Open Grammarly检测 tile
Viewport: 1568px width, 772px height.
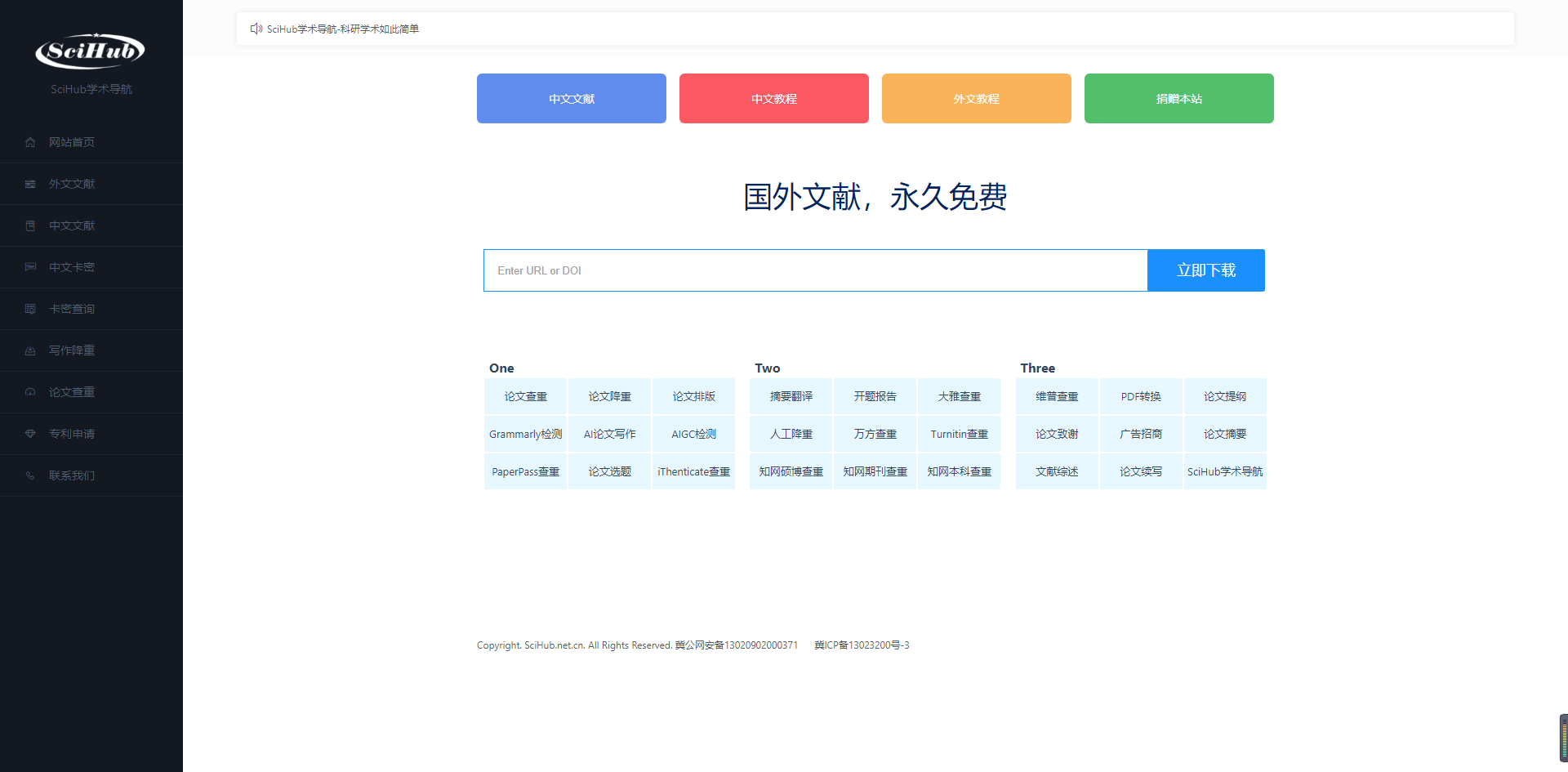pyautogui.click(x=526, y=434)
